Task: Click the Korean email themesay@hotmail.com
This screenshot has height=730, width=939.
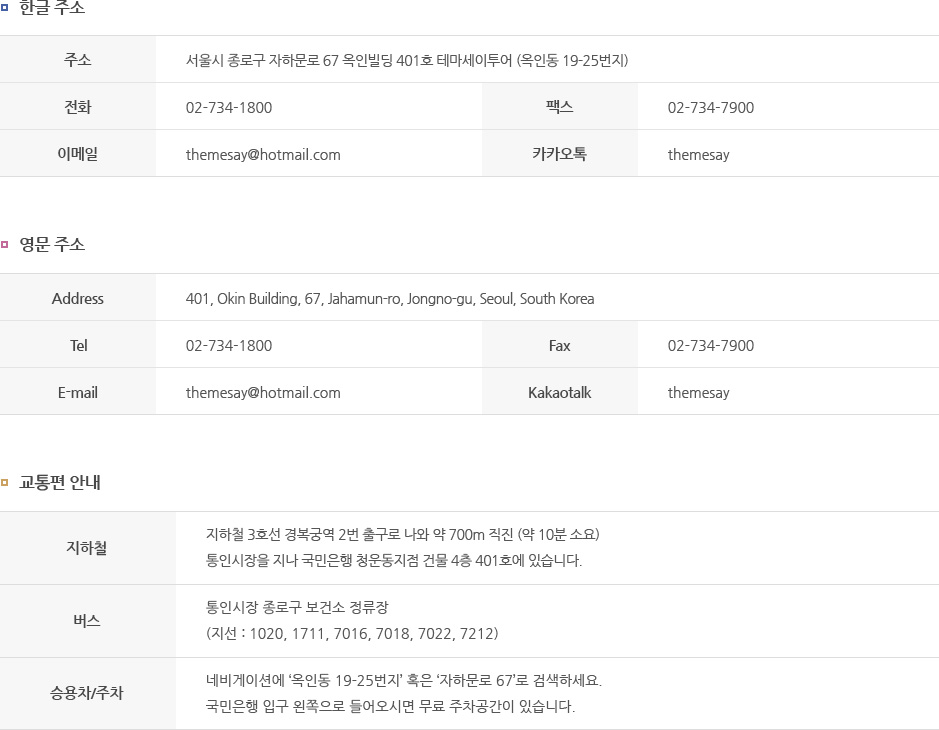Action: point(263,155)
